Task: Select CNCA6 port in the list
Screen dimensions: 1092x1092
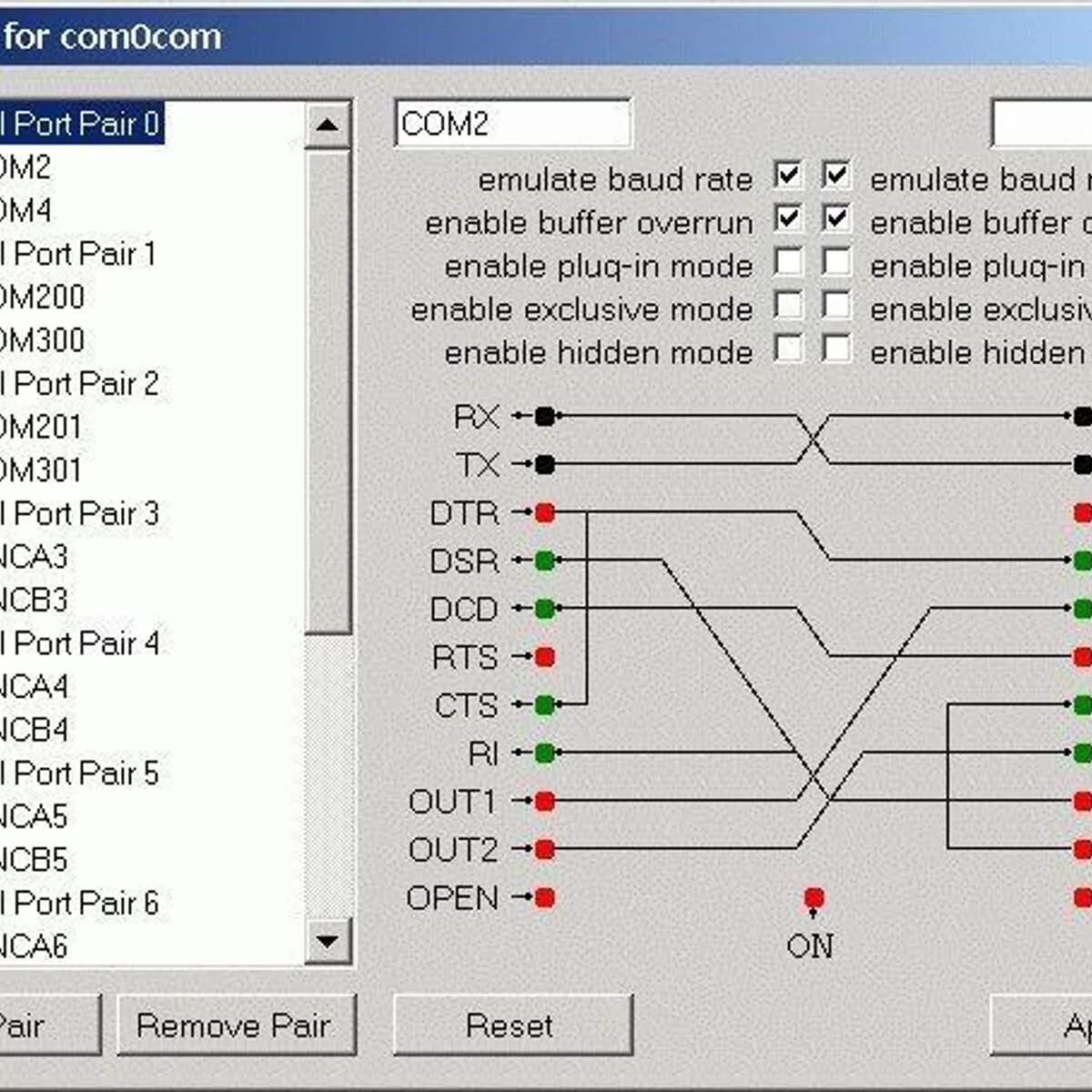Action: pos(35,946)
